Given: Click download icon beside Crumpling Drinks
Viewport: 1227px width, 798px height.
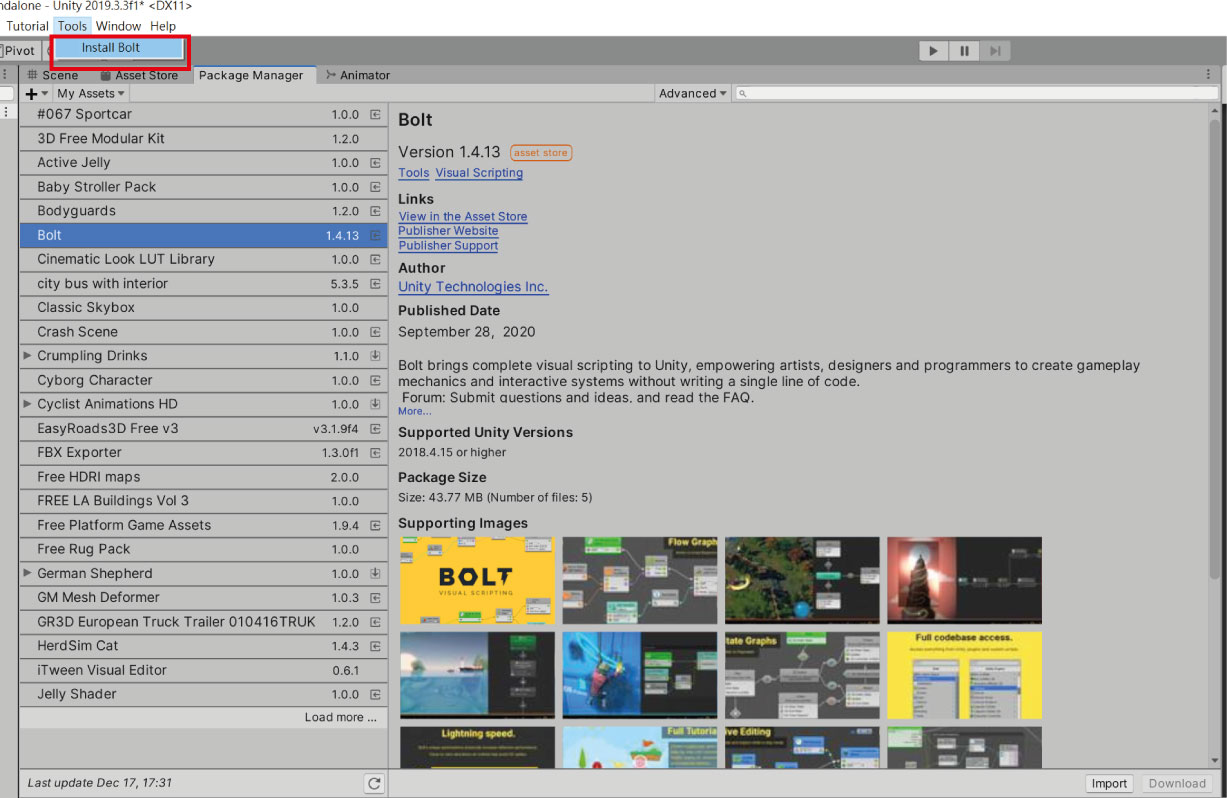Looking at the screenshot, I should point(375,356).
